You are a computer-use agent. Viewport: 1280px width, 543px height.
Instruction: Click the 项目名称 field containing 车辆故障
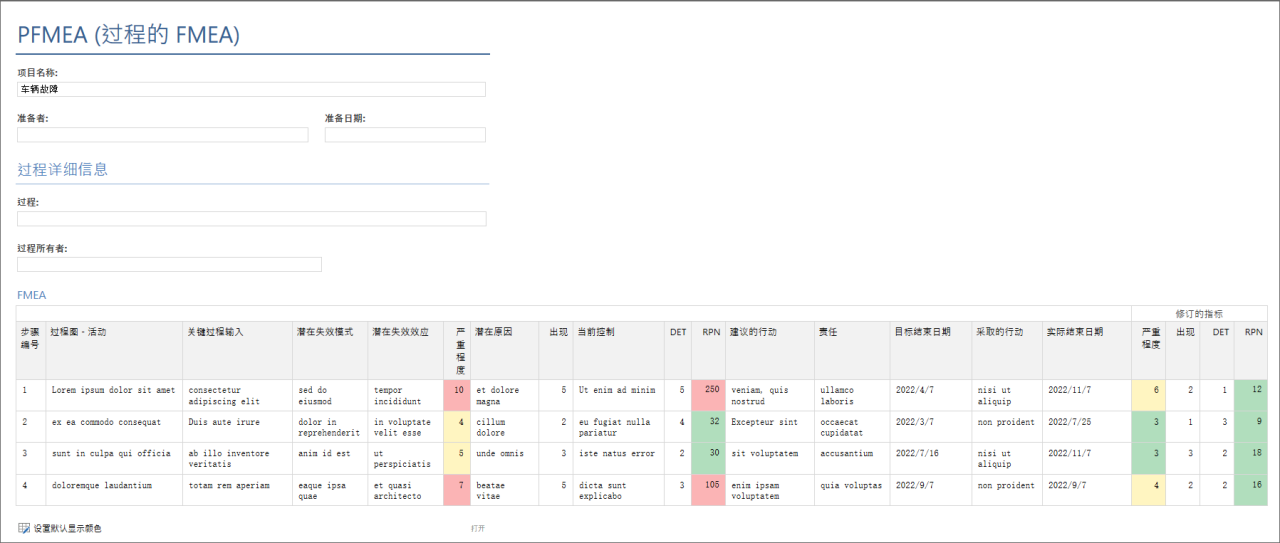251,89
